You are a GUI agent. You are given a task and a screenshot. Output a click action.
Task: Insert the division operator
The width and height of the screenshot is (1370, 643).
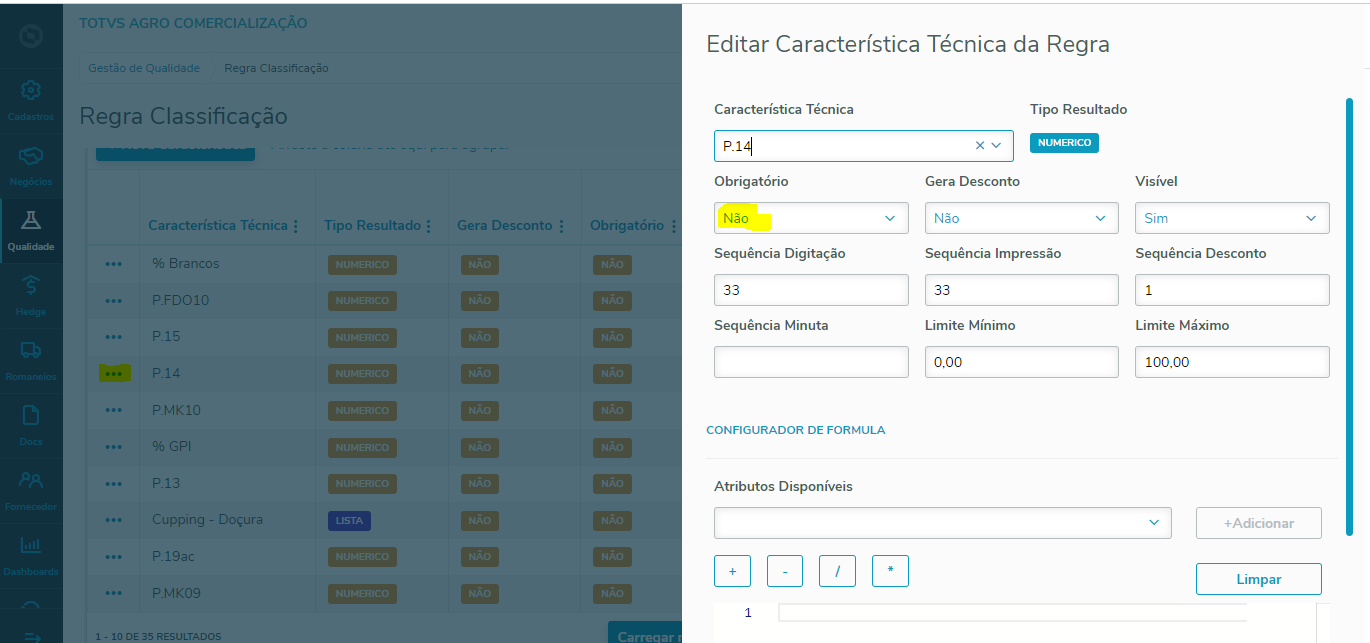point(838,571)
